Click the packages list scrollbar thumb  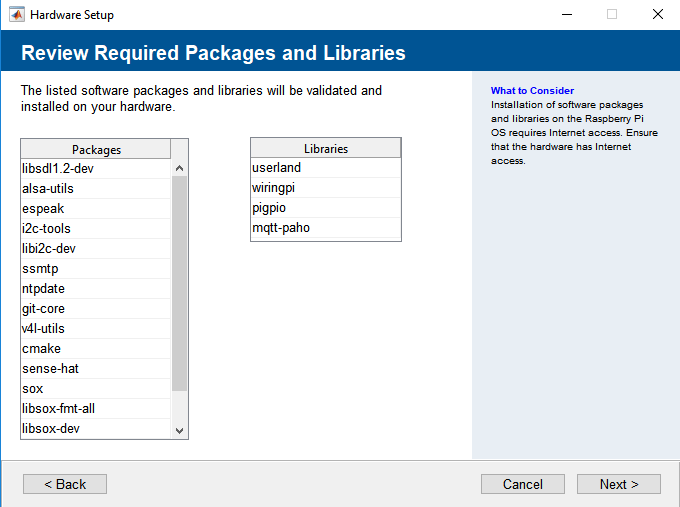tap(180, 282)
